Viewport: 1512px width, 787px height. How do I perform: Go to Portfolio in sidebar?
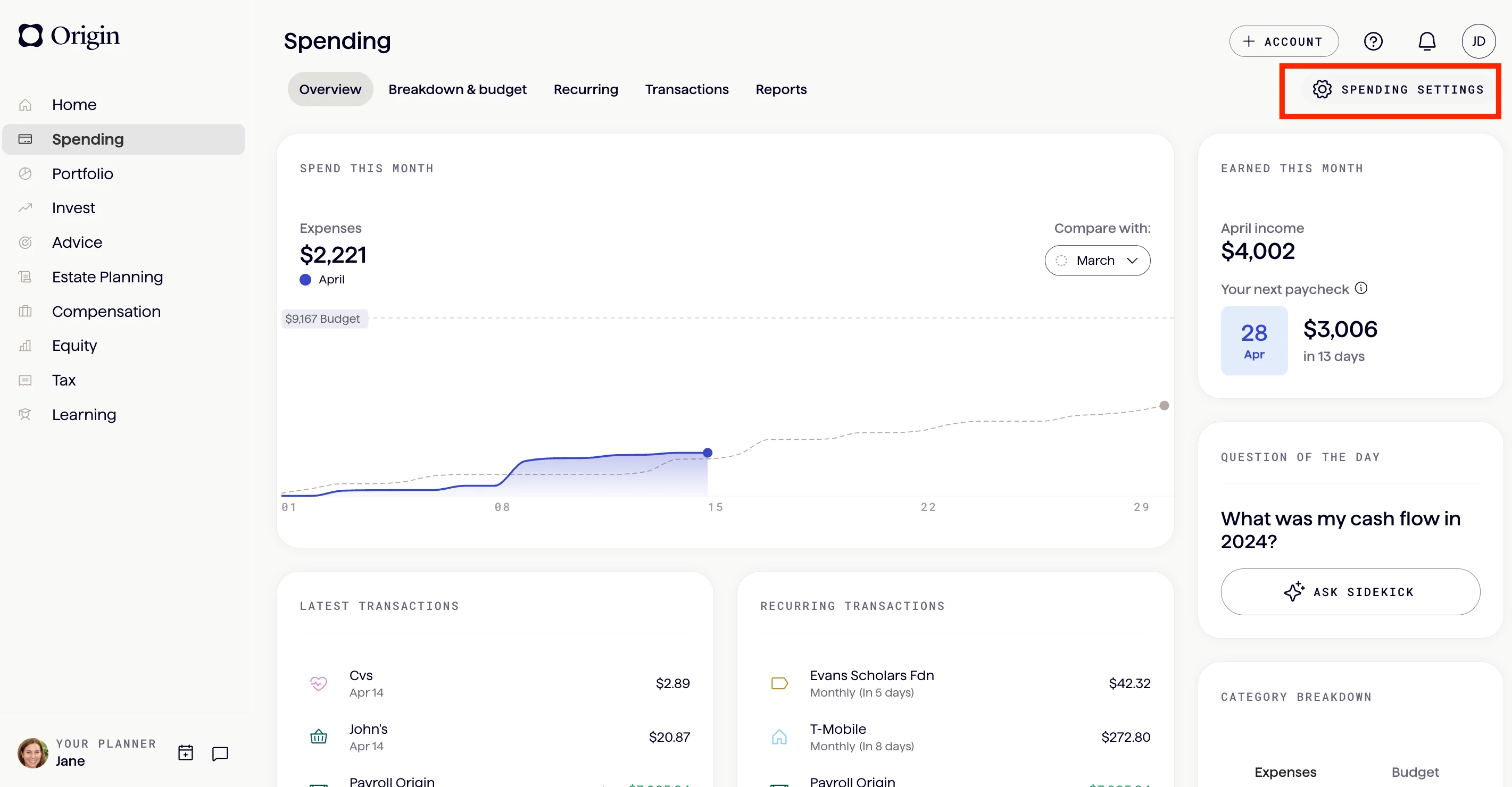coord(82,174)
